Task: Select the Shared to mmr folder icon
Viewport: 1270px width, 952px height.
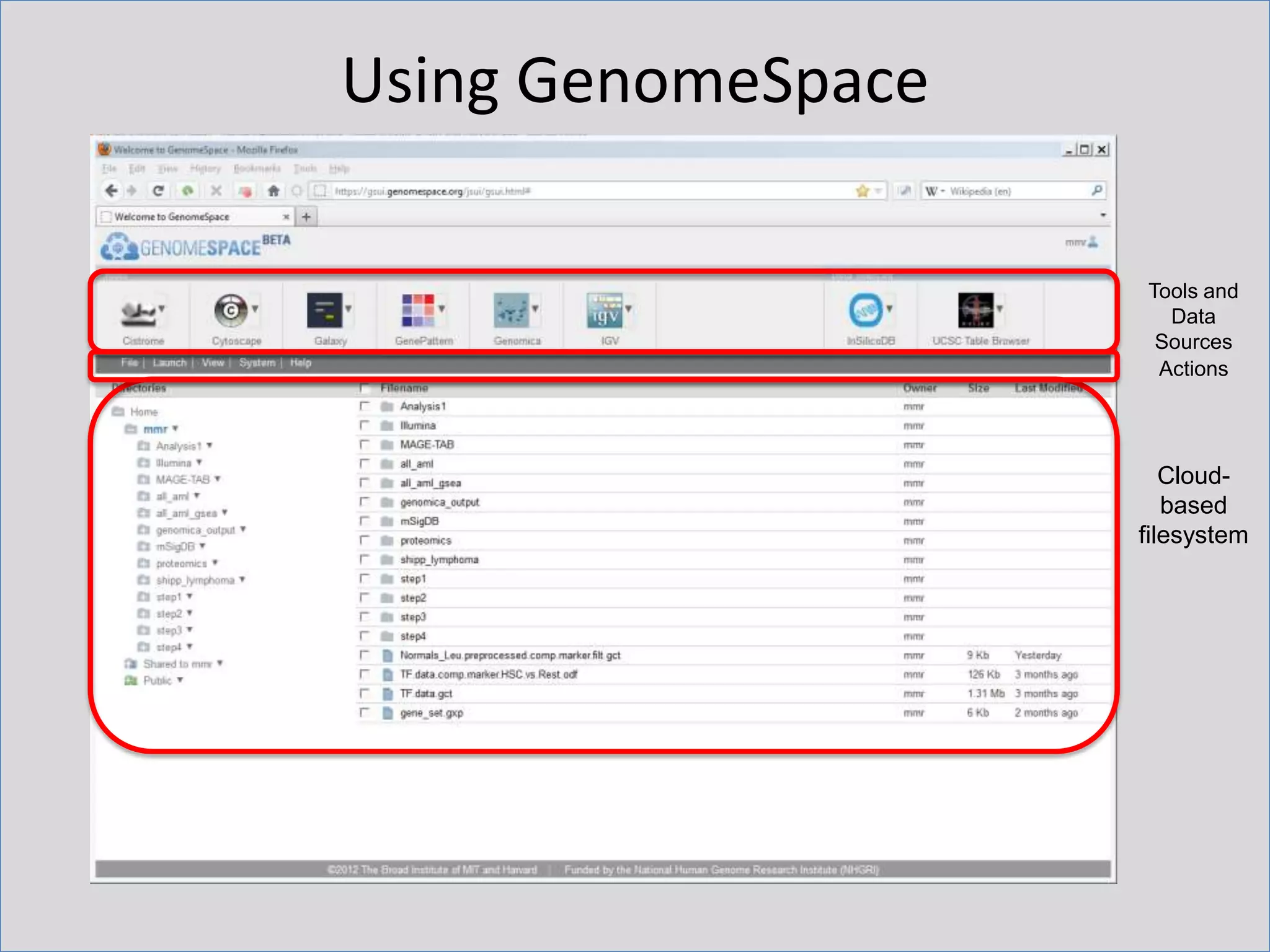Action: [x=130, y=664]
